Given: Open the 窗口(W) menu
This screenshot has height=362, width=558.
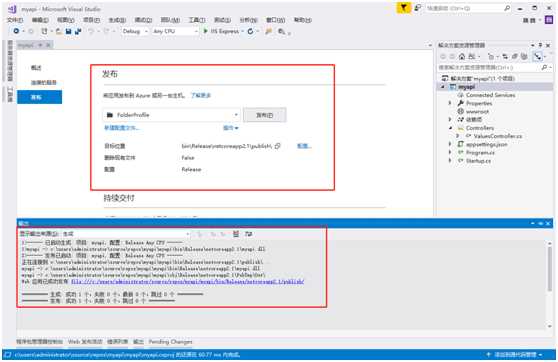Looking at the screenshot, I should point(275,20).
